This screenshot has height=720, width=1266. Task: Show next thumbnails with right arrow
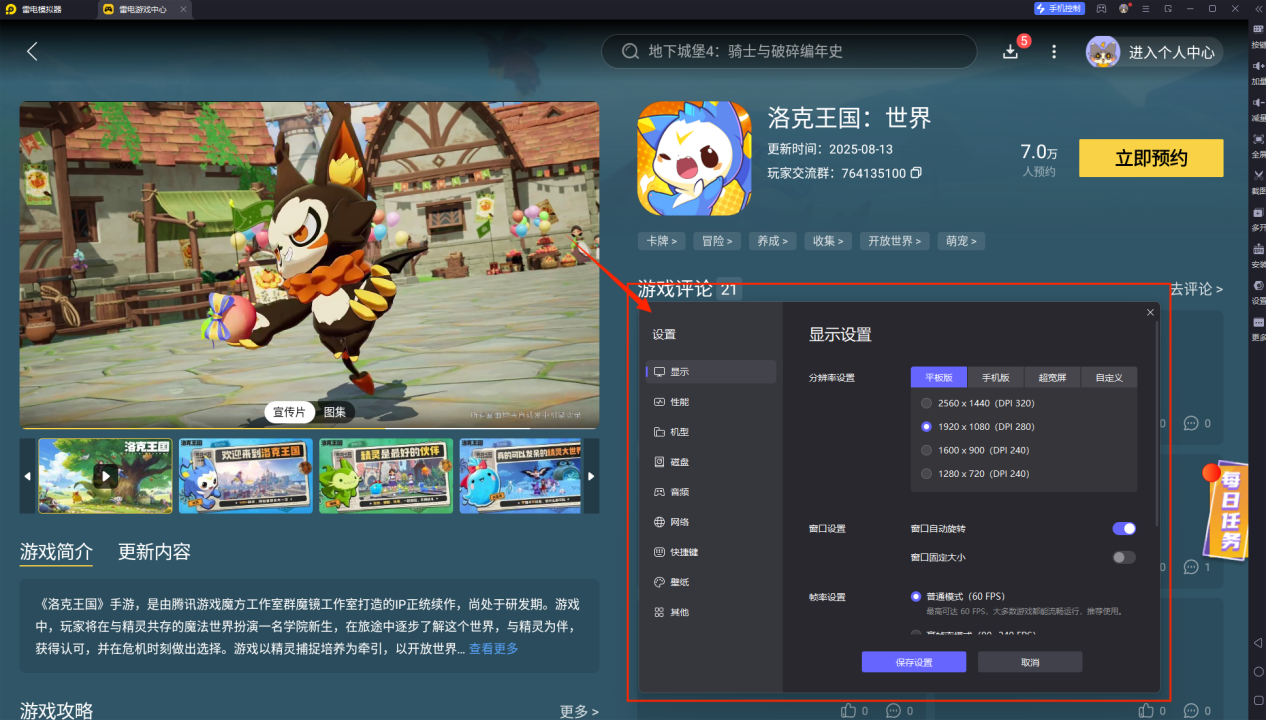coord(591,476)
